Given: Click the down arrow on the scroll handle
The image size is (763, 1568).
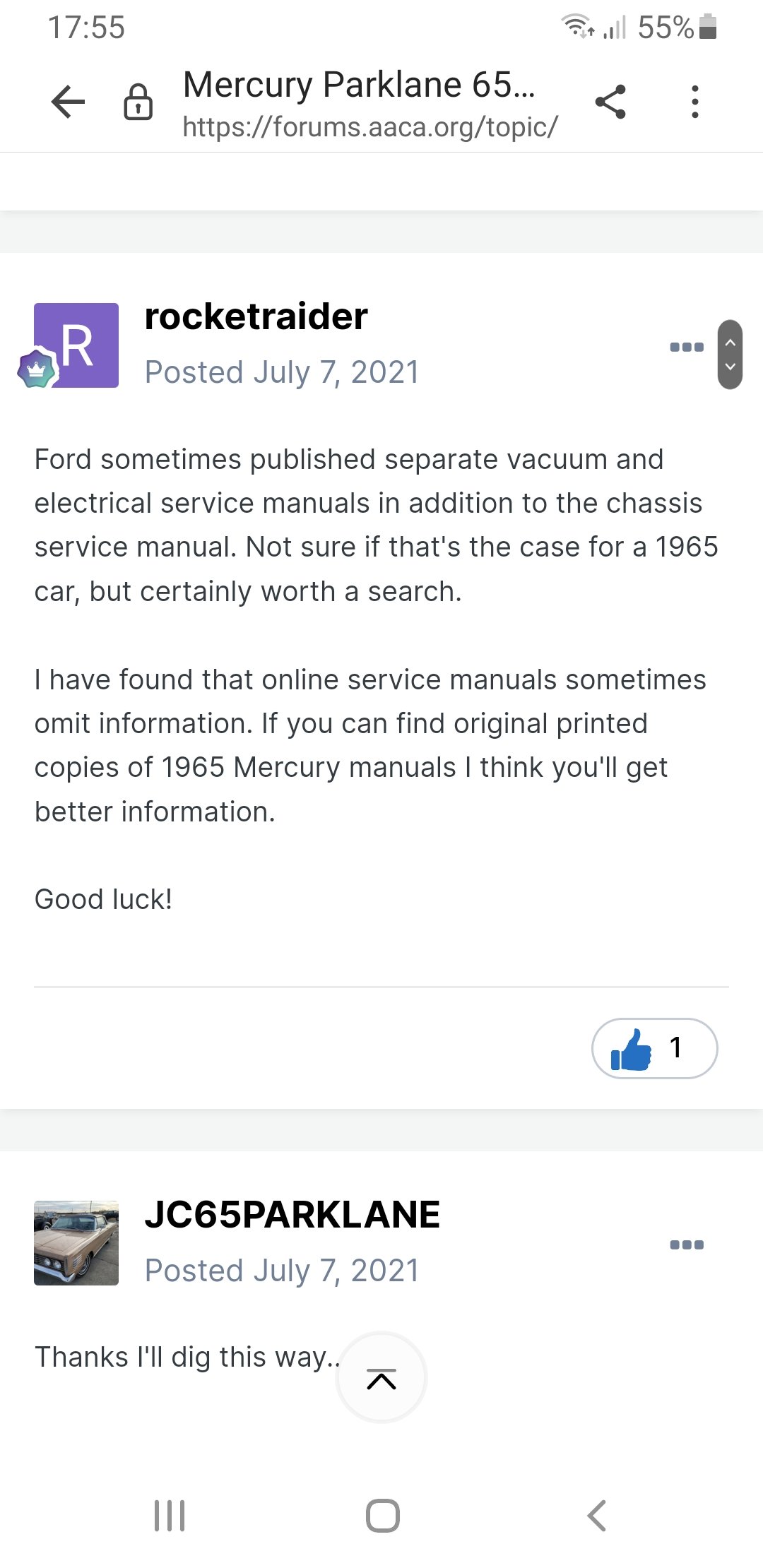Looking at the screenshot, I should [731, 367].
